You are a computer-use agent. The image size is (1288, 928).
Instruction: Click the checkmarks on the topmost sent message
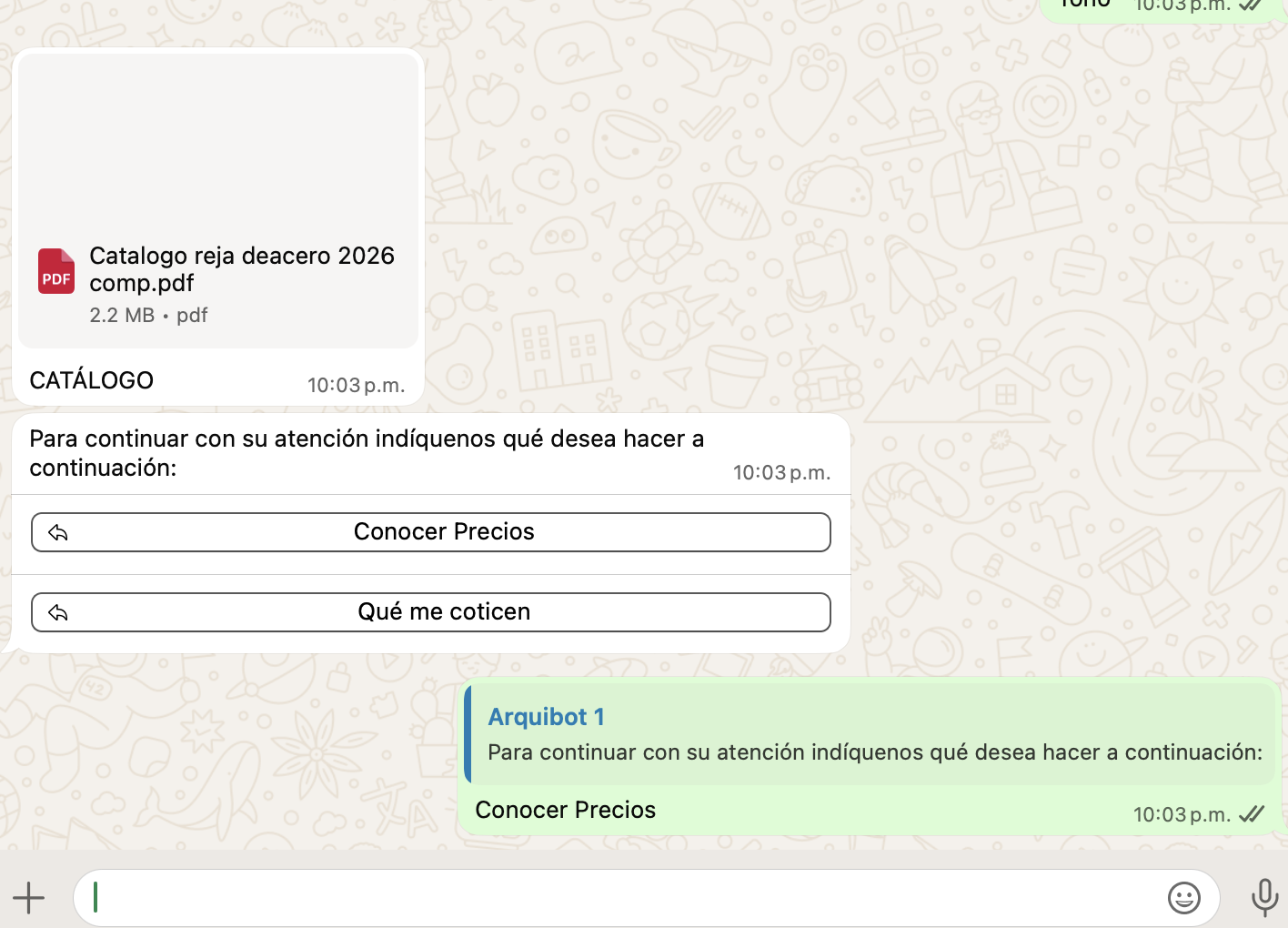click(x=1250, y=5)
